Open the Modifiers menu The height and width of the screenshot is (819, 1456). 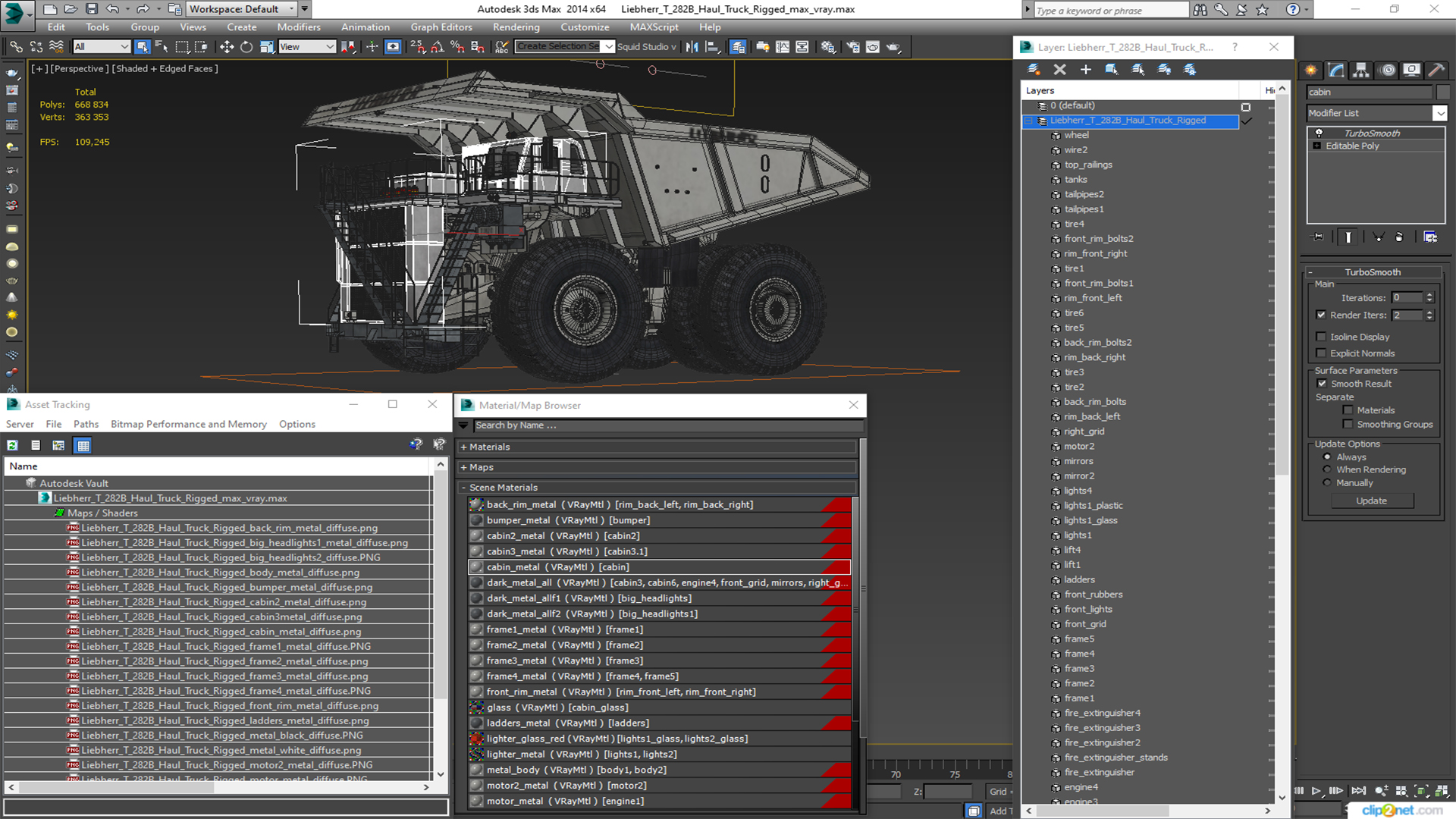click(298, 27)
